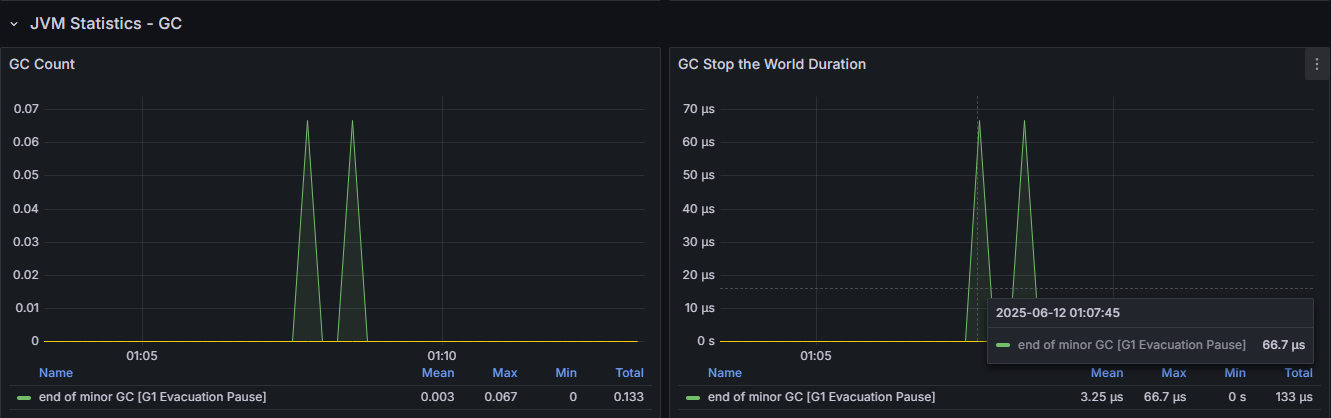Viewport: 1331px width, 418px height.
Task: Click the 0 s Min value in Stop the World legend
Action: click(x=1235, y=397)
